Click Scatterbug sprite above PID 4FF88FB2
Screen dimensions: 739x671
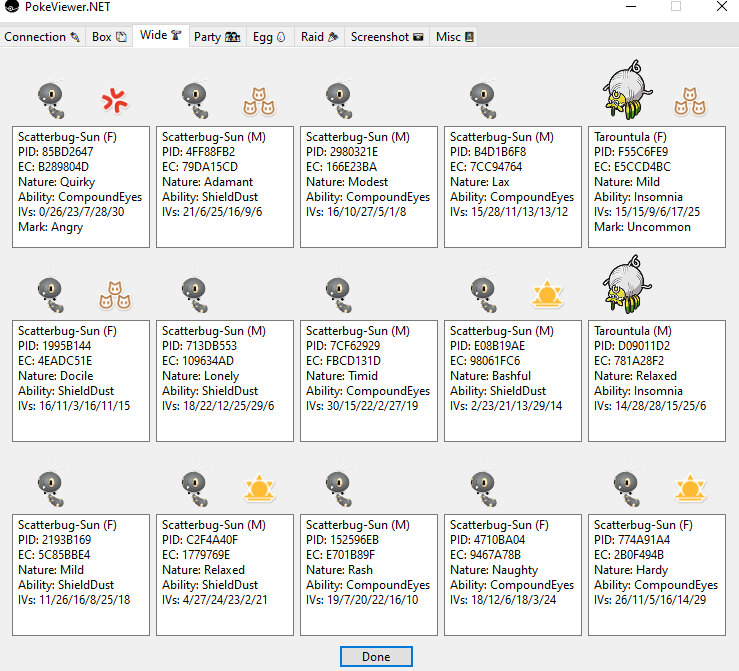pos(196,98)
